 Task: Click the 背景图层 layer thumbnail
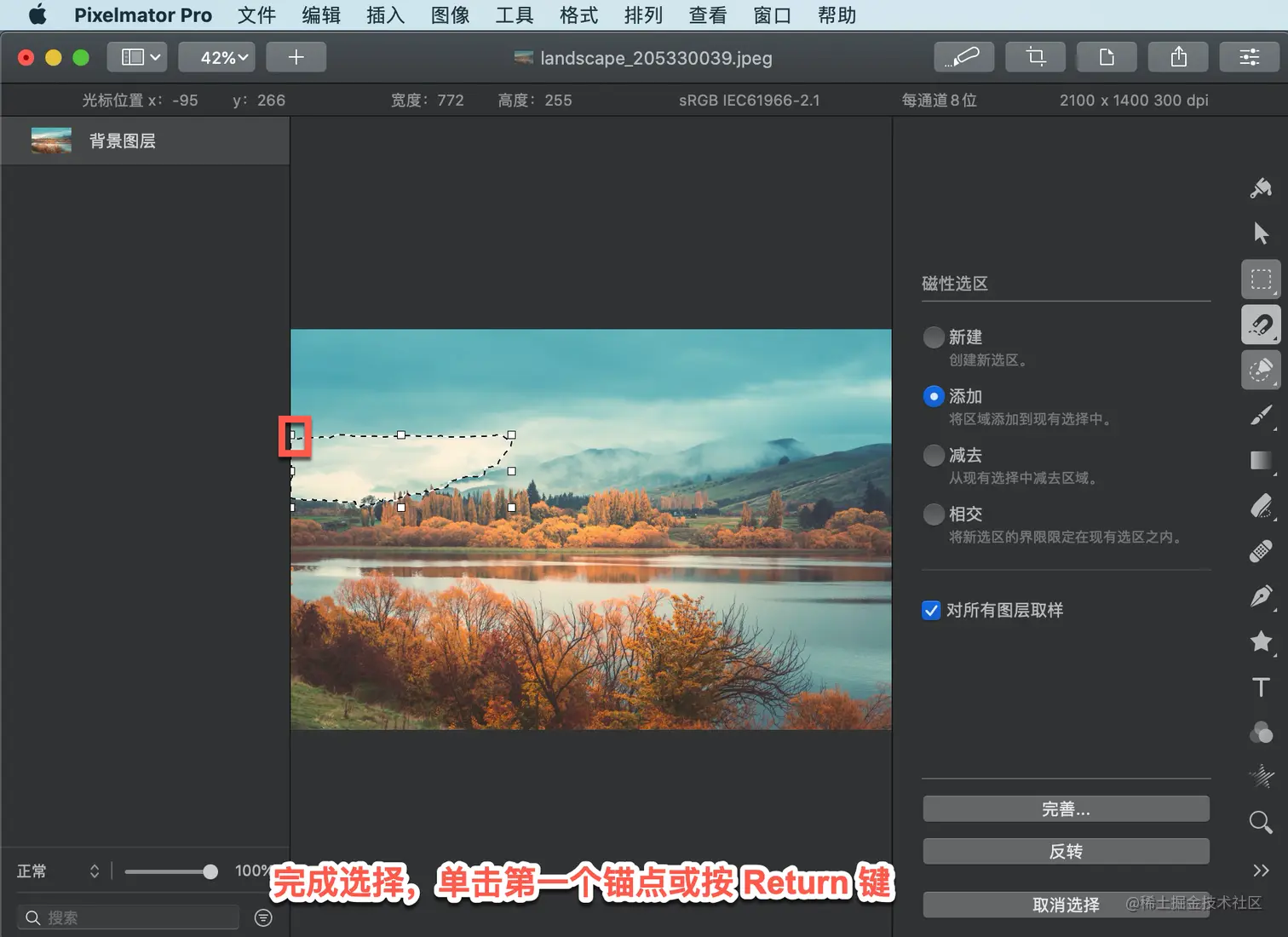tap(51, 141)
